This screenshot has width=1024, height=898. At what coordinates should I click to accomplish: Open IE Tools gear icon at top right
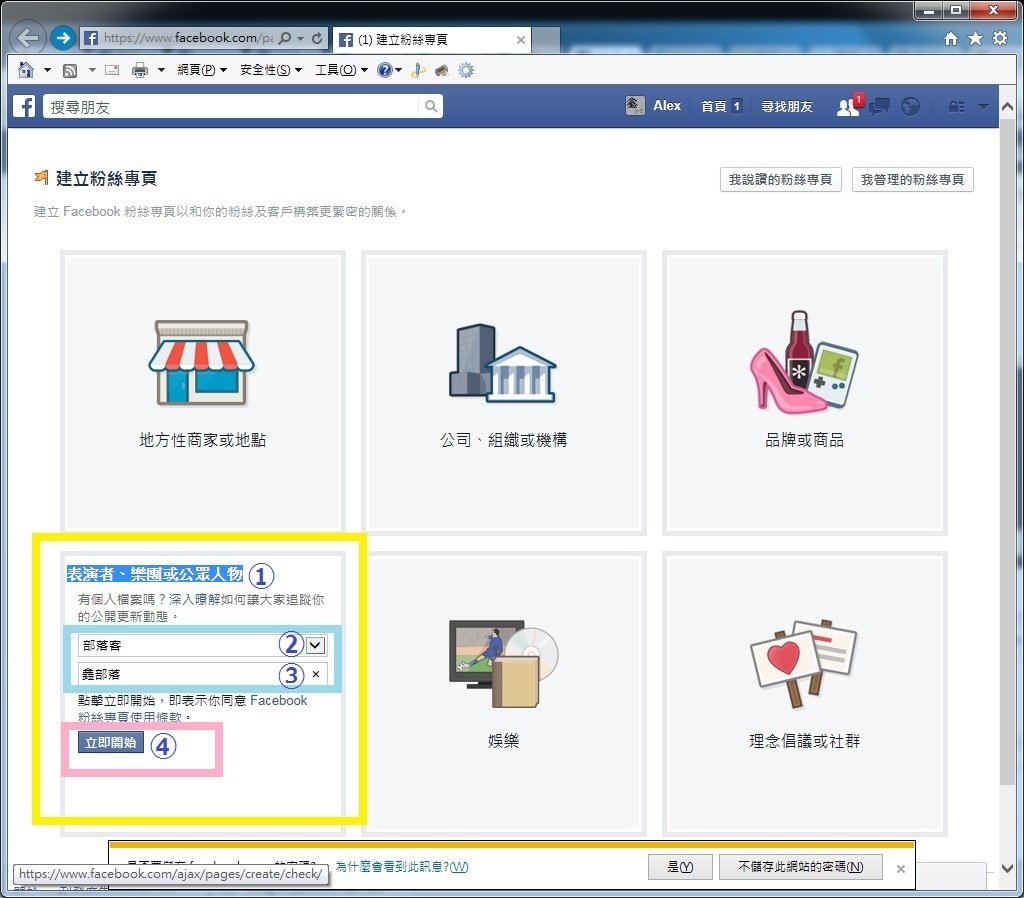coord(1000,39)
